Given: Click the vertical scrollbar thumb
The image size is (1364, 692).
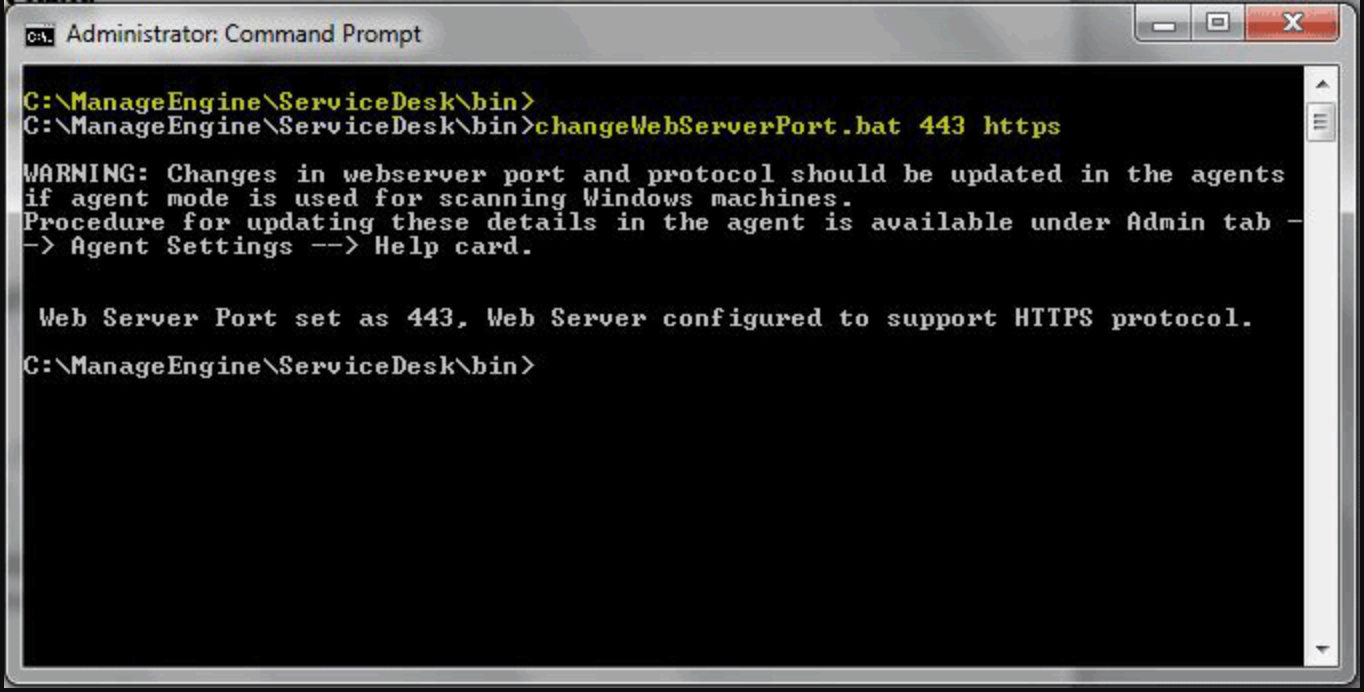Looking at the screenshot, I should pyautogui.click(x=1322, y=123).
